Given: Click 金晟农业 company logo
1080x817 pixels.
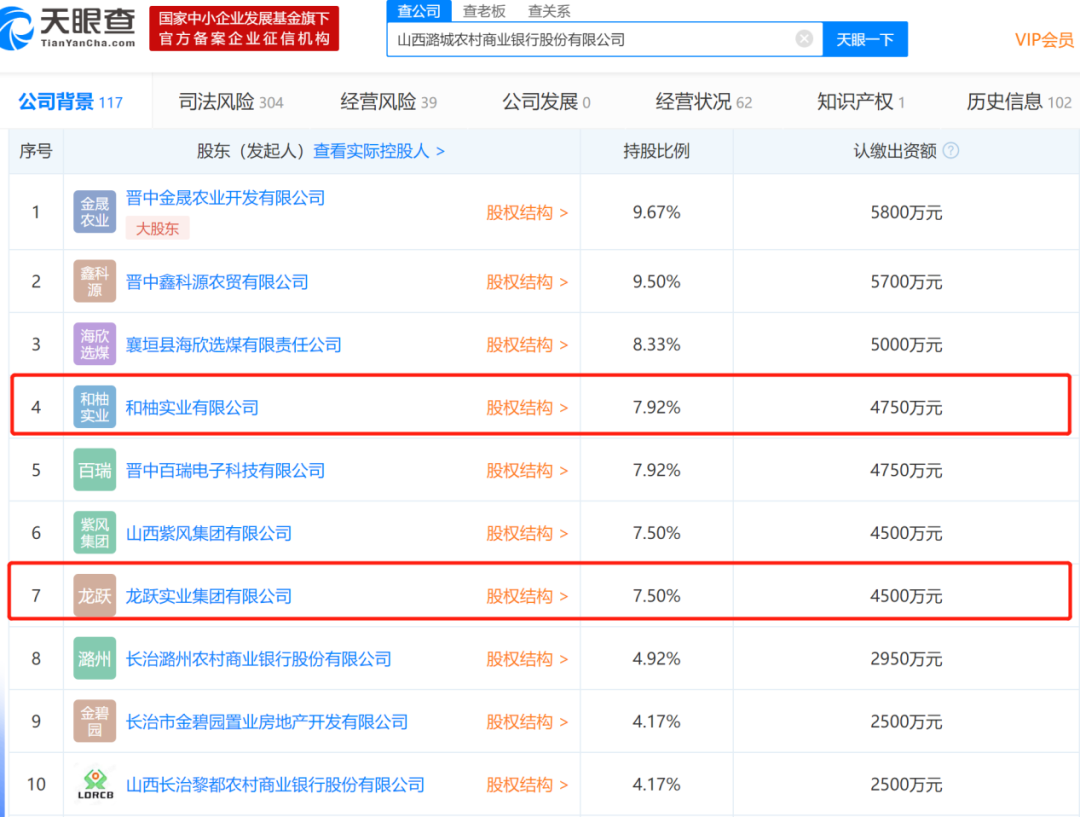Looking at the screenshot, I should point(94,211).
